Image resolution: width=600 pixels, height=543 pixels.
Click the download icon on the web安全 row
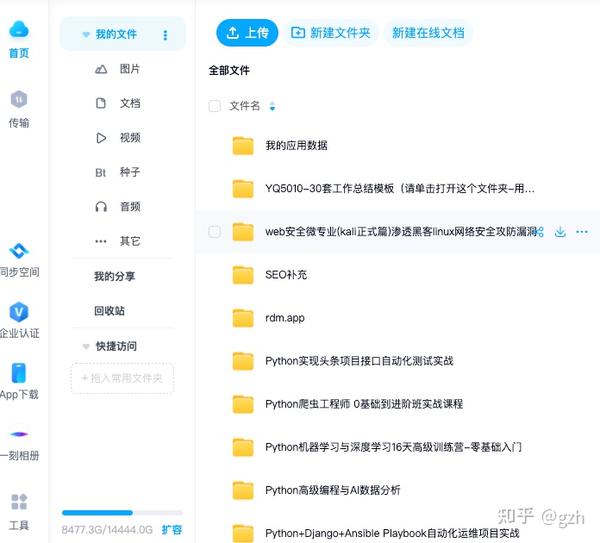click(x=560, y=232)
